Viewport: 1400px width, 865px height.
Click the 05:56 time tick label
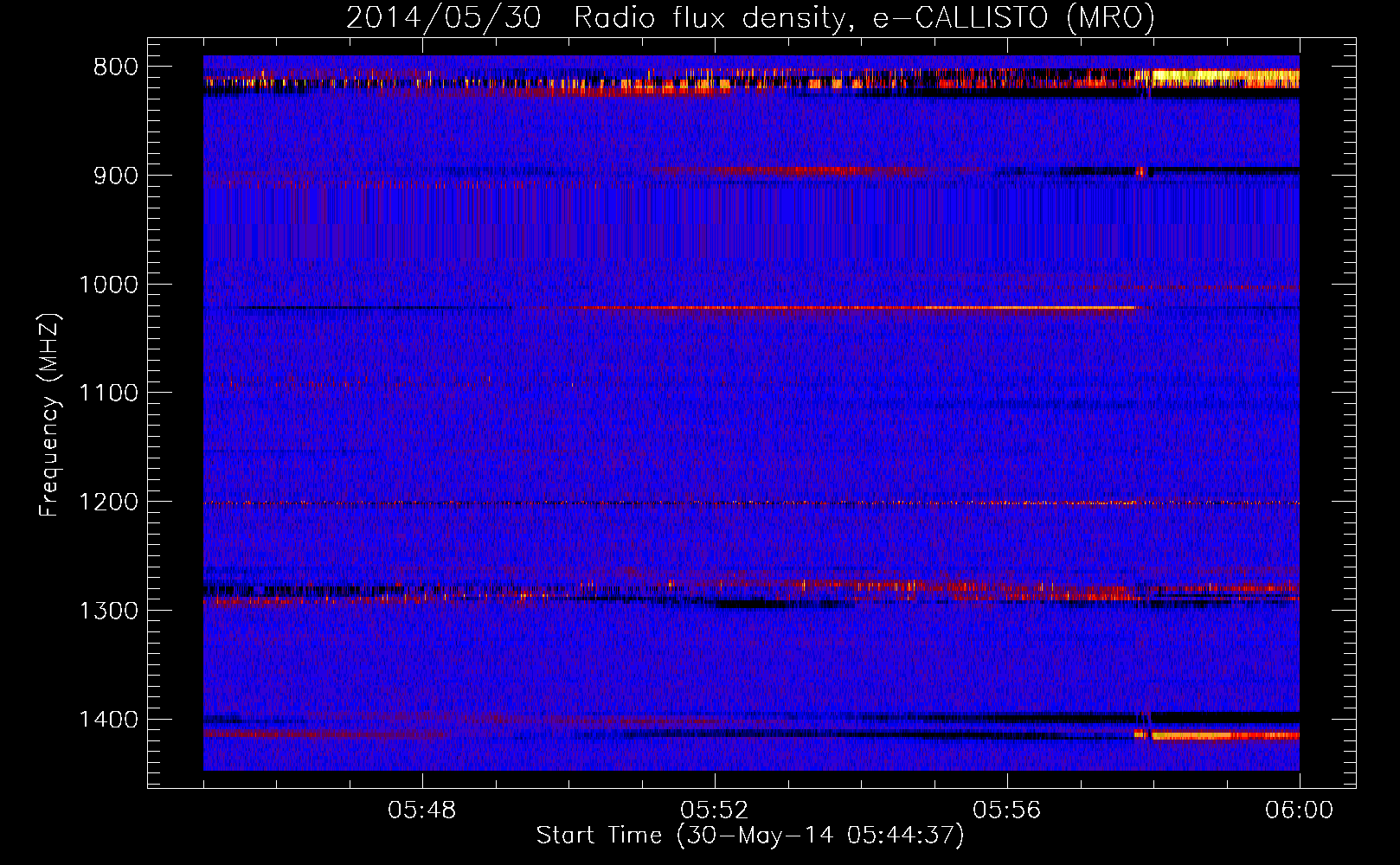1007,811
